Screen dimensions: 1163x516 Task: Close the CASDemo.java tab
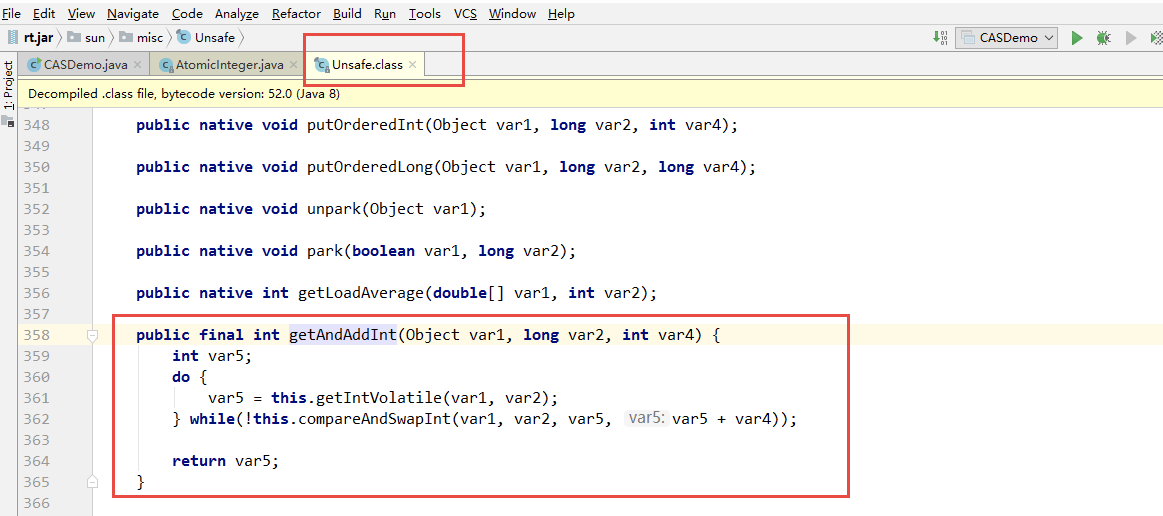(137, 65)
